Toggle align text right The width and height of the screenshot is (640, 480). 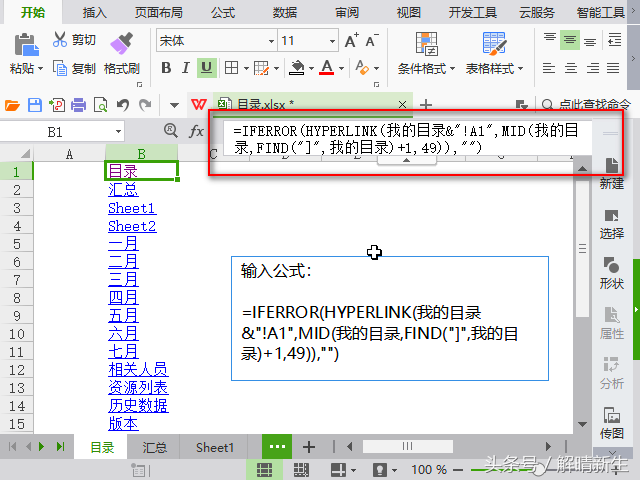592,68
